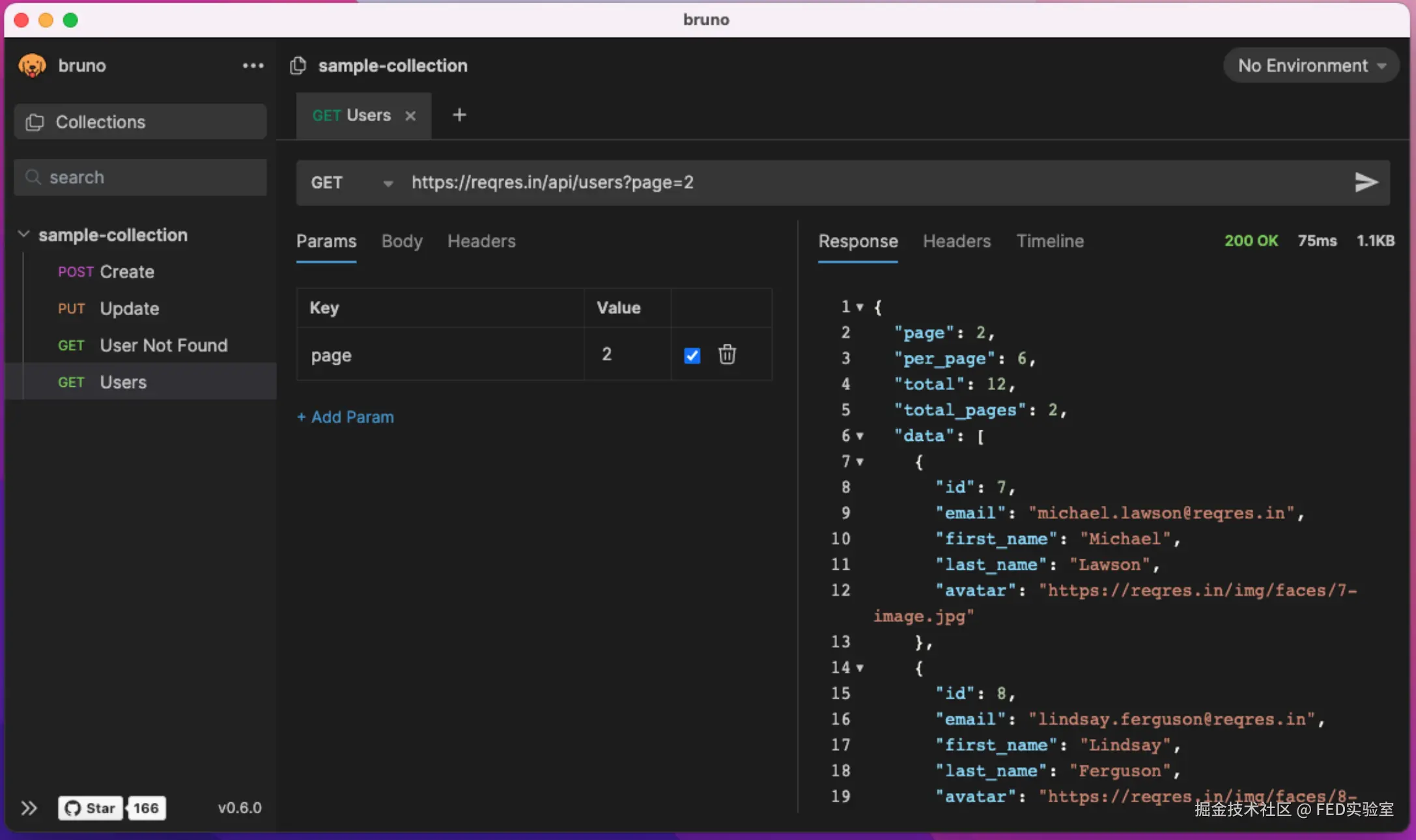Select the POST Create request
Image resolution: width=1416 pixels, height=840 pixels.
point(127,272)
